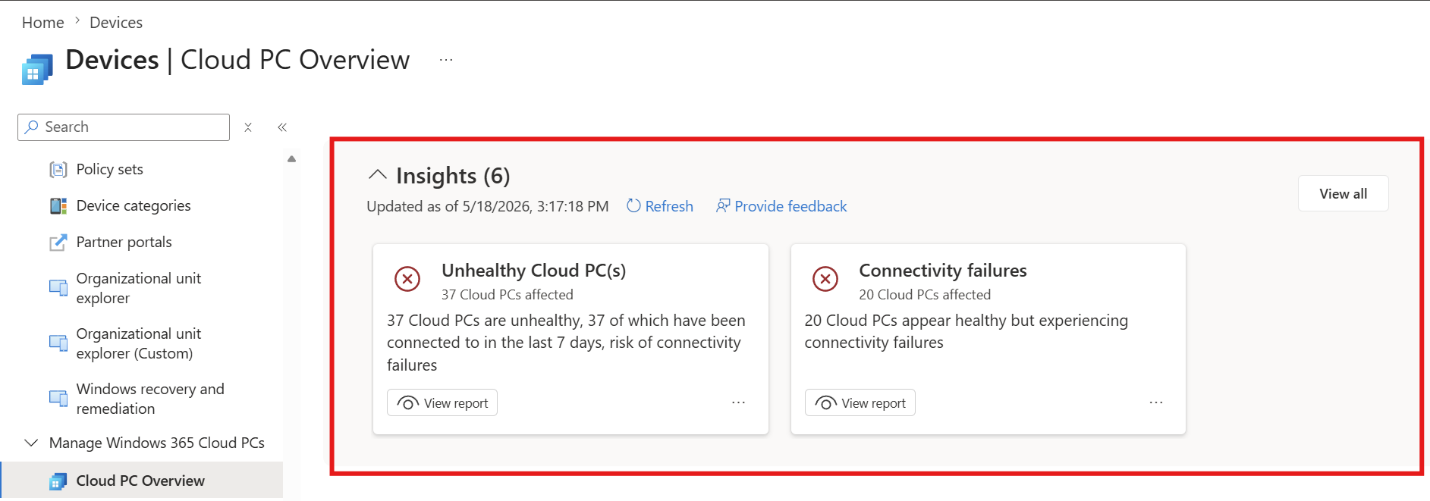Collapse the sidebar with the double chevron
Screen dimensions: 1430x501
tap(282, 127)
